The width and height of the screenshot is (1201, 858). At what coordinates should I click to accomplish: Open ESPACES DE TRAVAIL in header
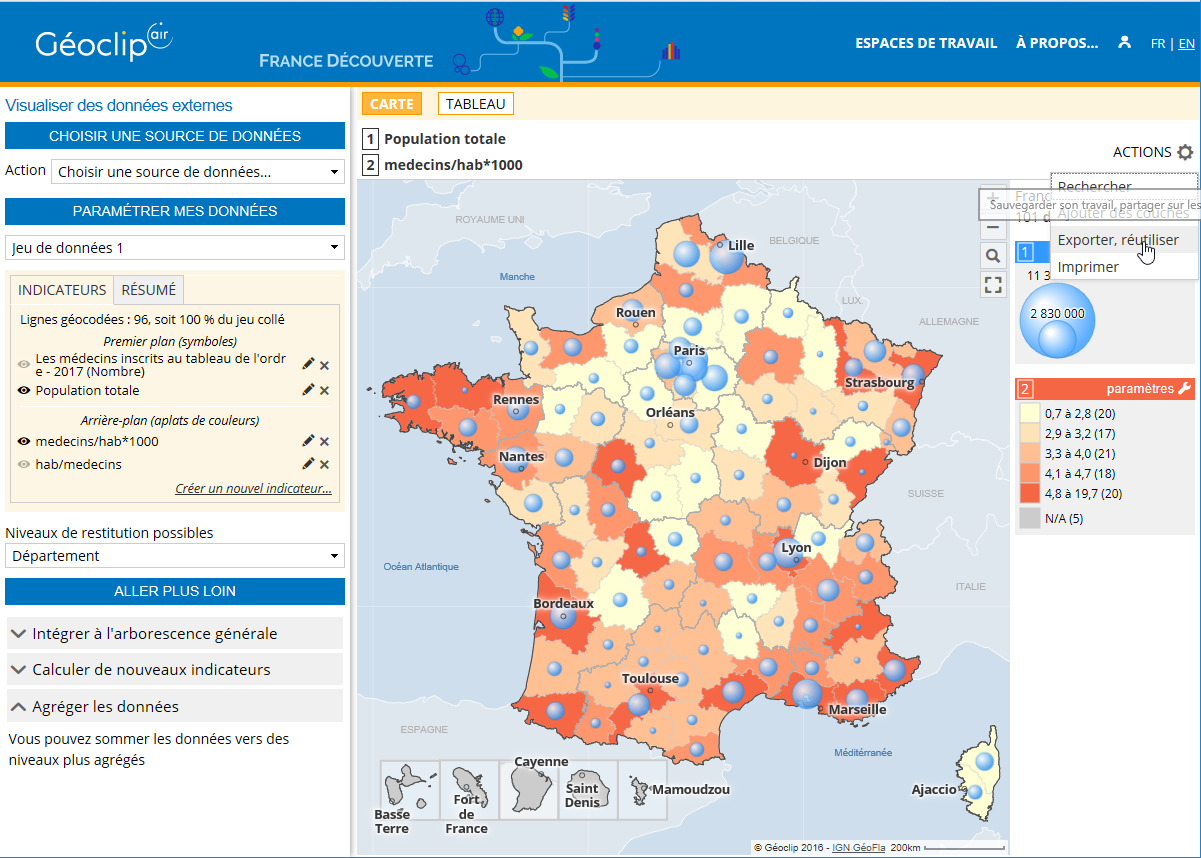926,43
